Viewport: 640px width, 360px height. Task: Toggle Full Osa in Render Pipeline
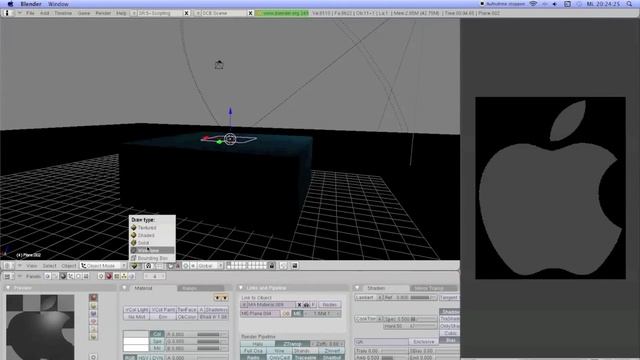pos(253,351)
